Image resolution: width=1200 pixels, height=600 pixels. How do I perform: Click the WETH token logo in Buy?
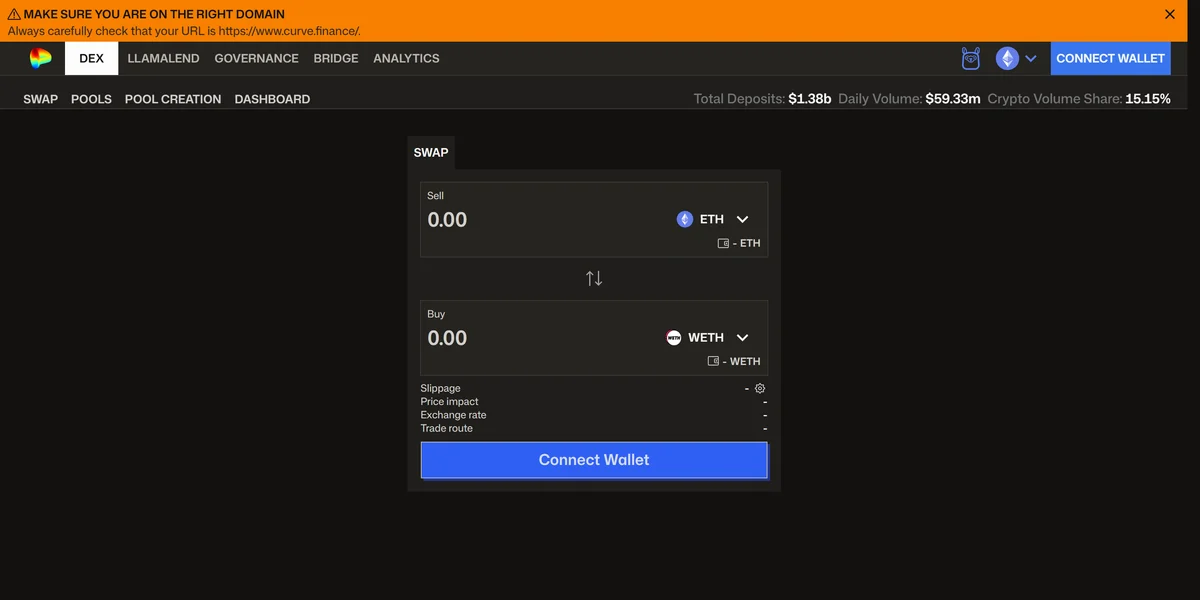click(674, 338)
